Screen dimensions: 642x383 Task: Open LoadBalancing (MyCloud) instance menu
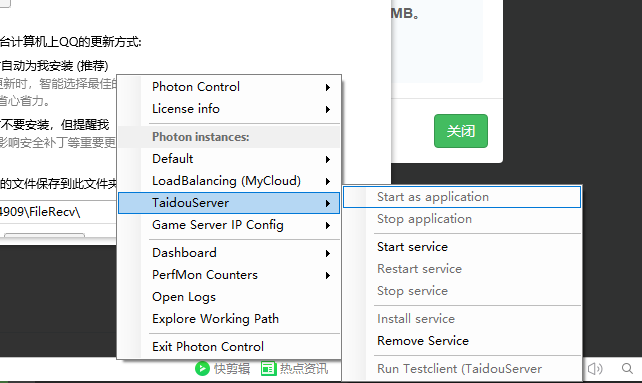pos(229,181)
